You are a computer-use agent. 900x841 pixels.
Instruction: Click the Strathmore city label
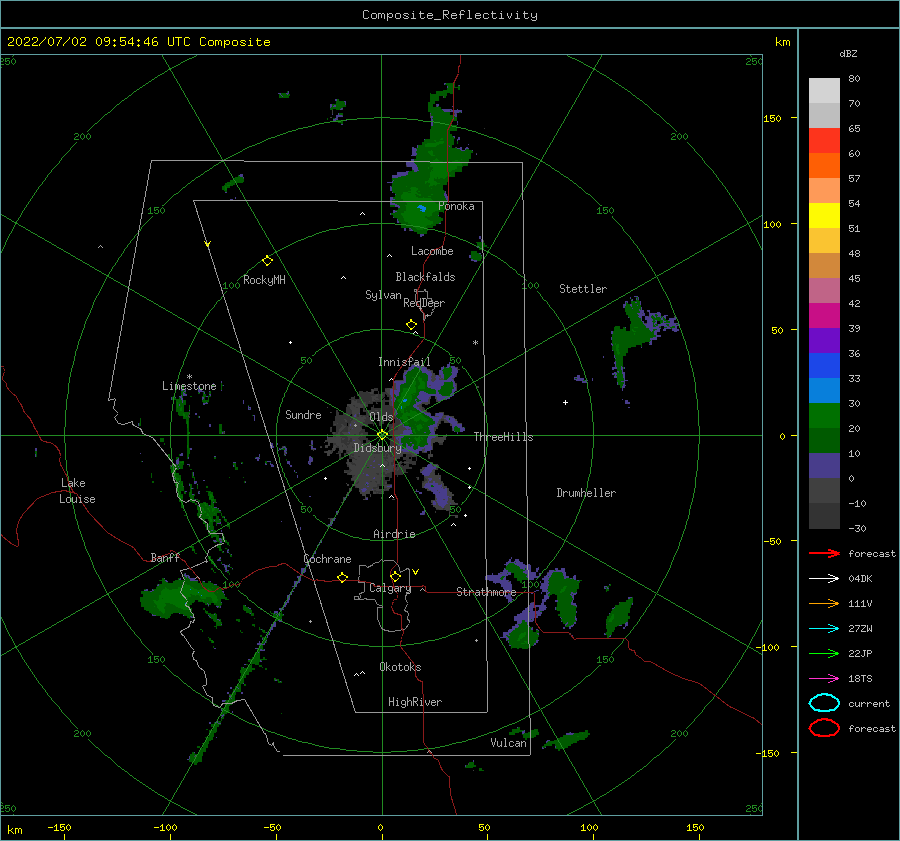486,592
